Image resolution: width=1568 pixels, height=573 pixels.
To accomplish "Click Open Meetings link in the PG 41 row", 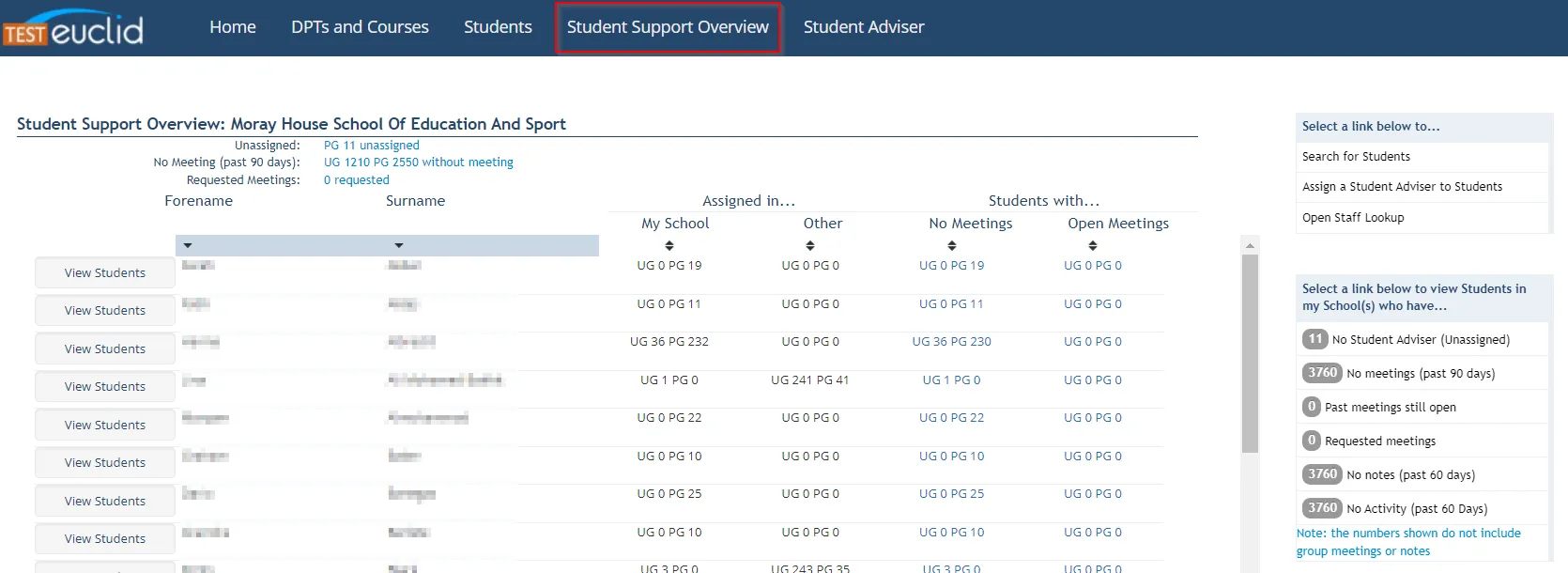I will [x=1093, y=380].
